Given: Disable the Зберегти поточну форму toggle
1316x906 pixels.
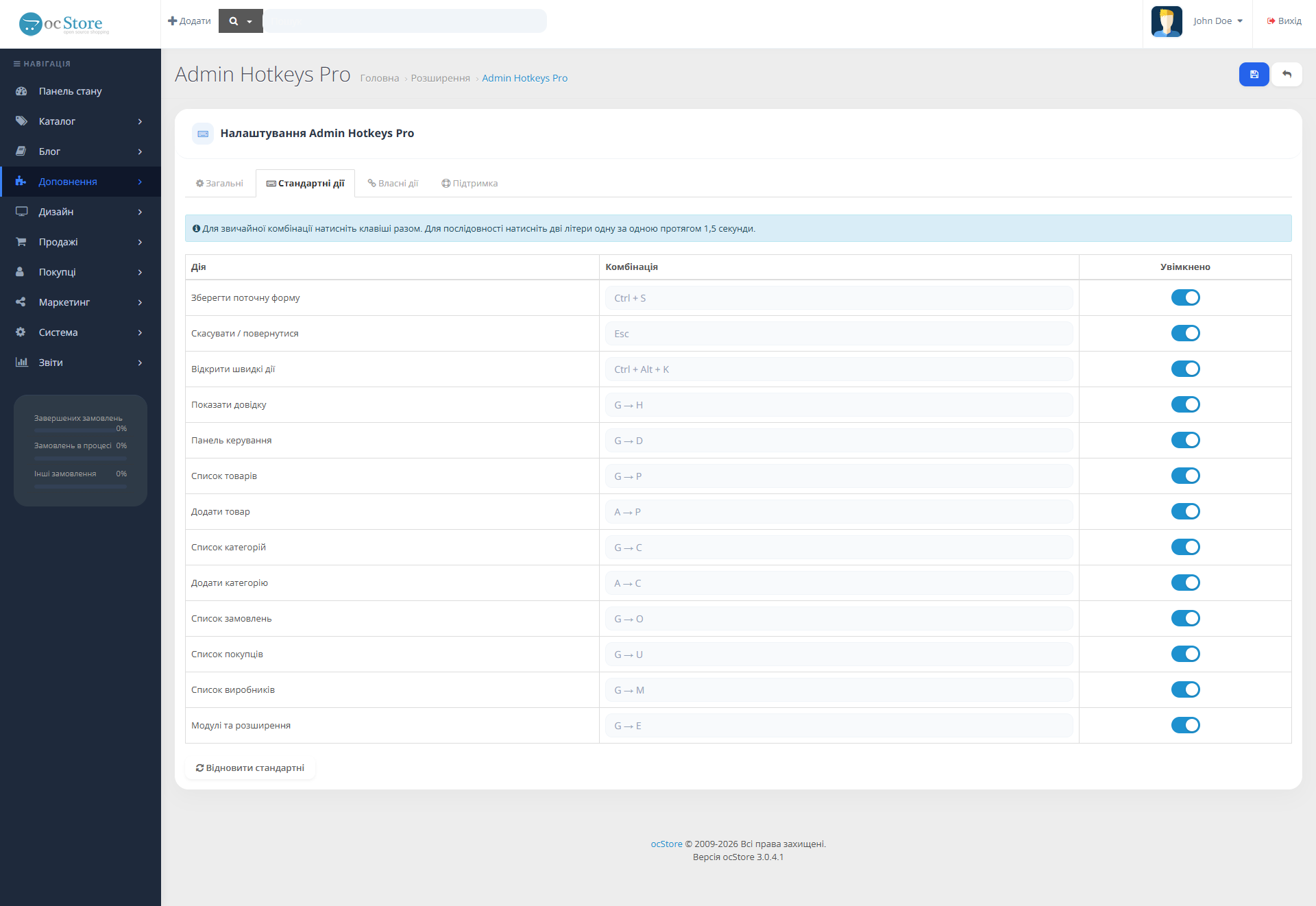Looking at the screenshot, I should [x=1185, y=297].
